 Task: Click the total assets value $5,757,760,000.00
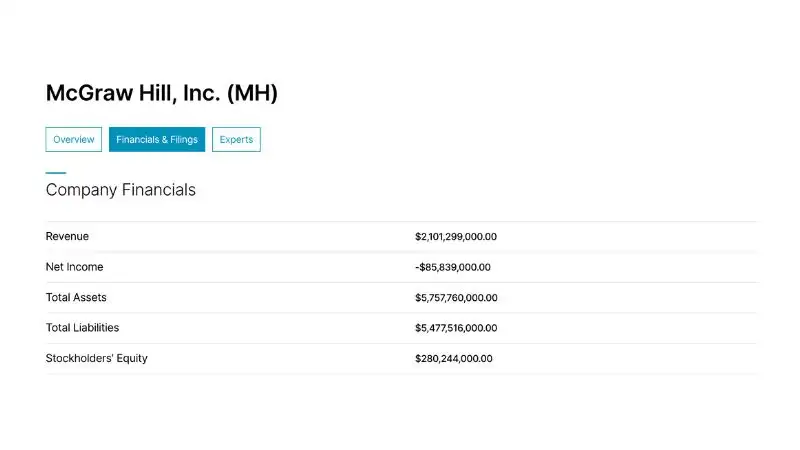click(x=456, y=297)
